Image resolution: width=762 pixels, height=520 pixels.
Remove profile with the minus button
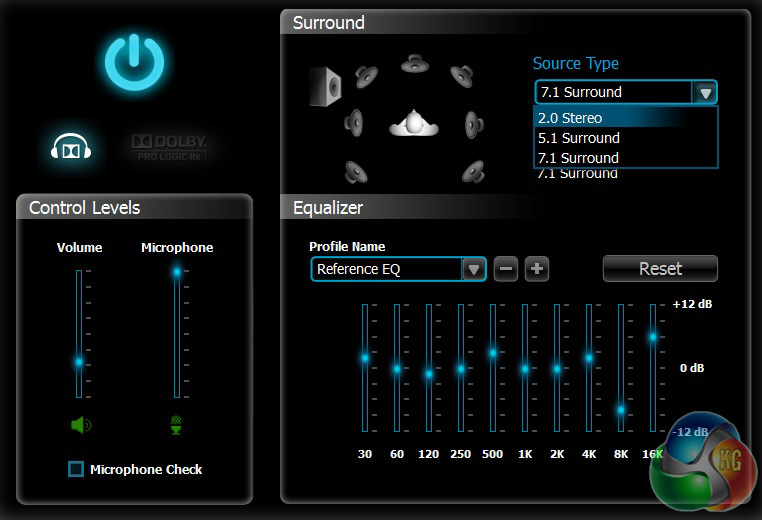505,269
